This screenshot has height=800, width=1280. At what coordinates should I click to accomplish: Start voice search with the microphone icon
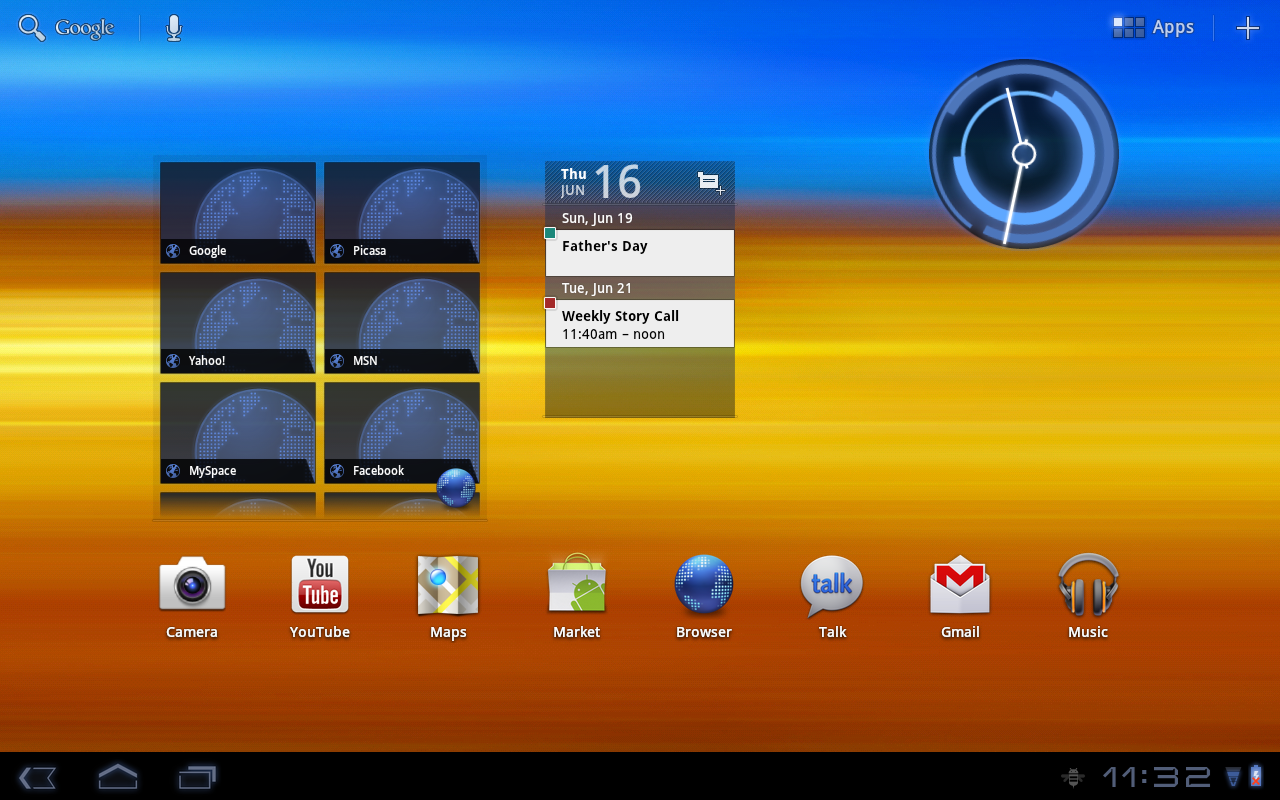pos(174,28)
